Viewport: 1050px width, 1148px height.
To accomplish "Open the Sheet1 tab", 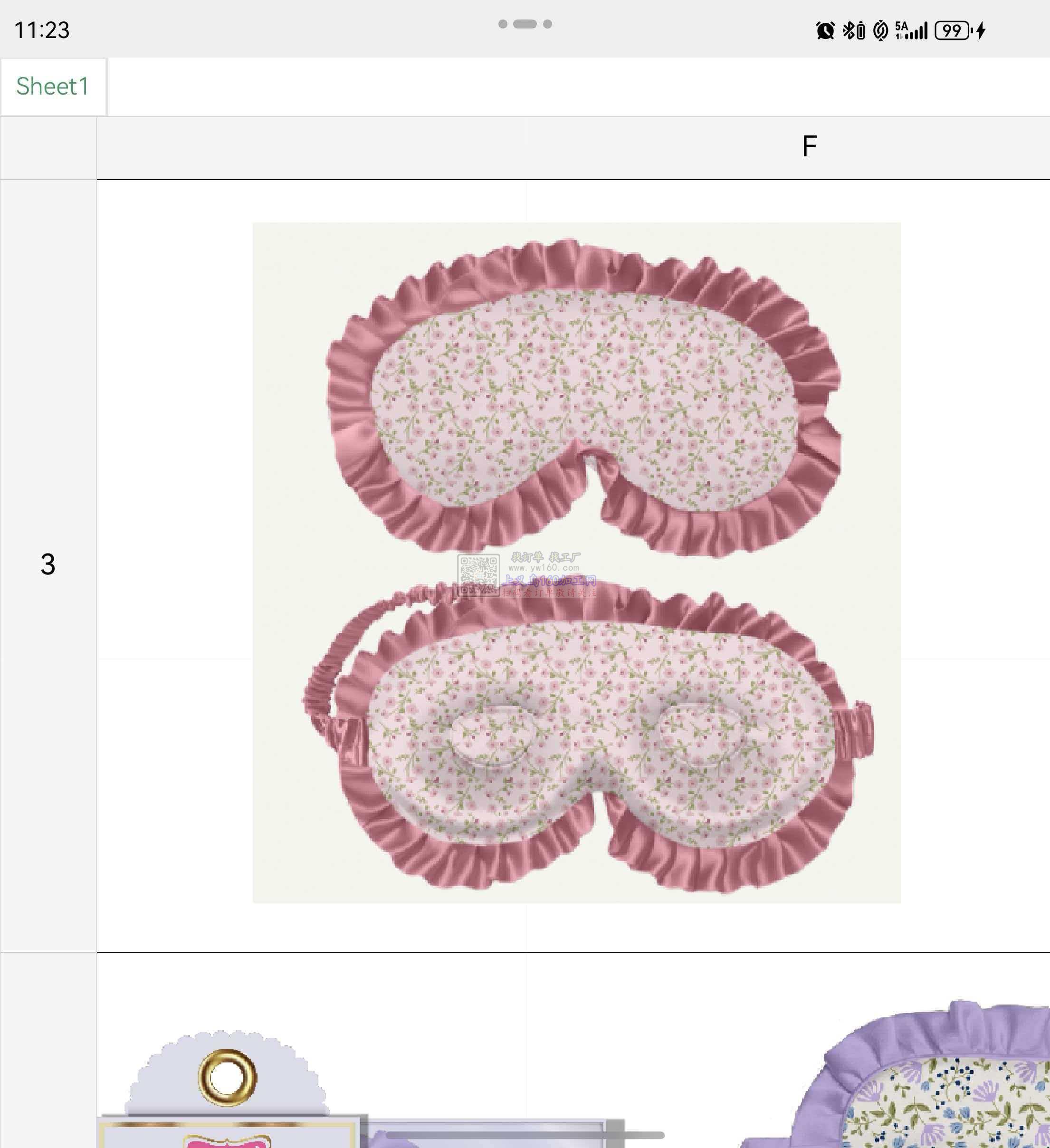I will click(x=52, y=86).
